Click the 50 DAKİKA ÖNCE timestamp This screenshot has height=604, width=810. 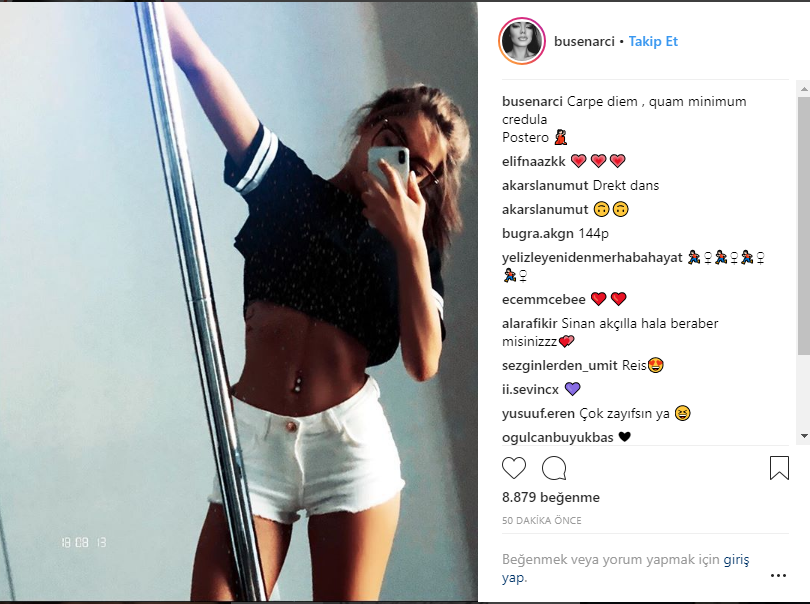tap(541, 521)
